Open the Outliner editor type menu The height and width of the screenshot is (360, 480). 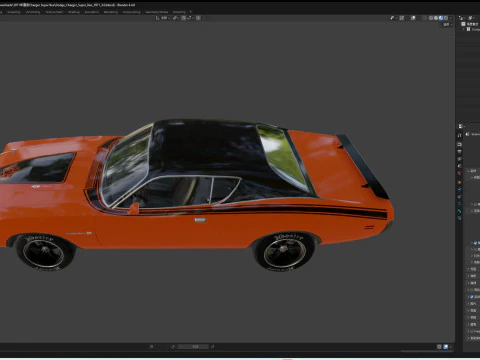(461, 18)
